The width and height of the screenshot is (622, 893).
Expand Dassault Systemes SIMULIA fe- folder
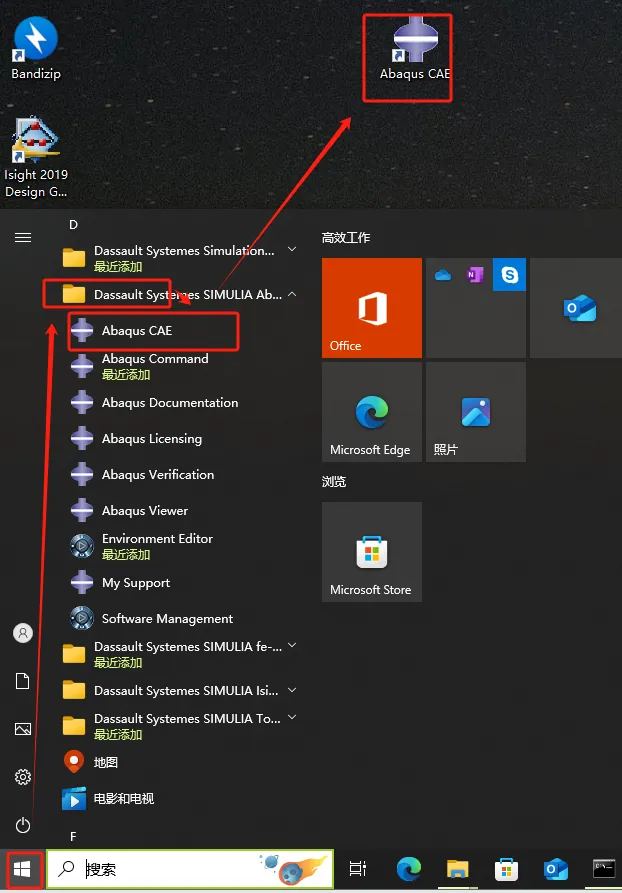click(x=179, y=654)
